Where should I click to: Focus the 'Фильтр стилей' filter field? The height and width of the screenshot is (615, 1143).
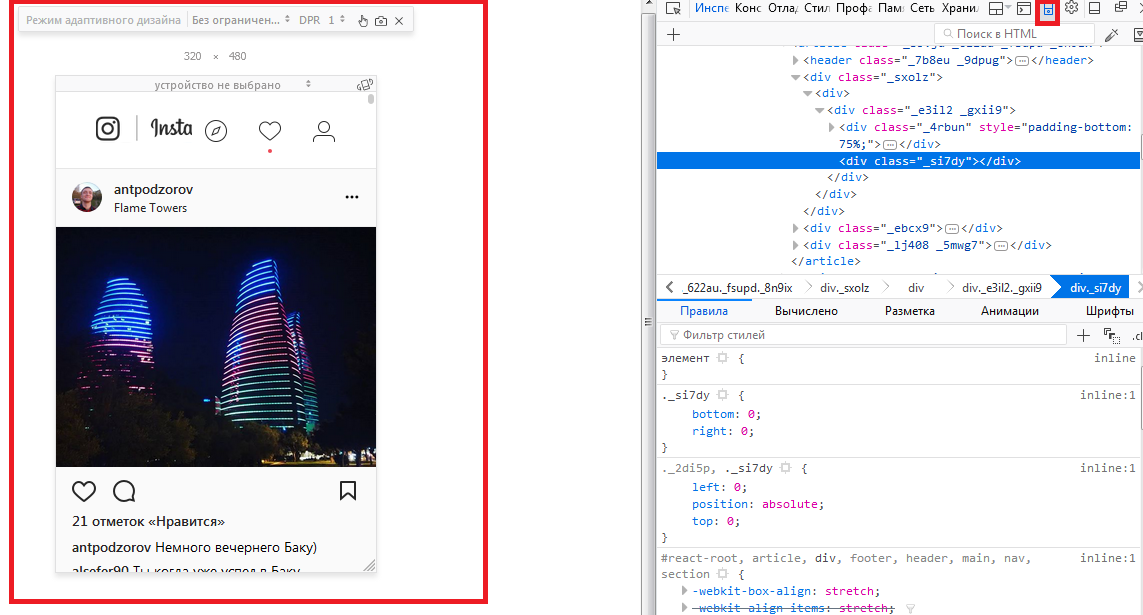[x=864, y=335]
